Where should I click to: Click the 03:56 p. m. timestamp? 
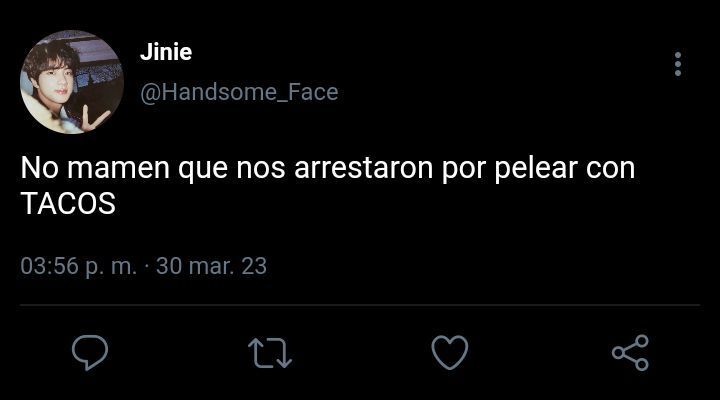(79, 266)
